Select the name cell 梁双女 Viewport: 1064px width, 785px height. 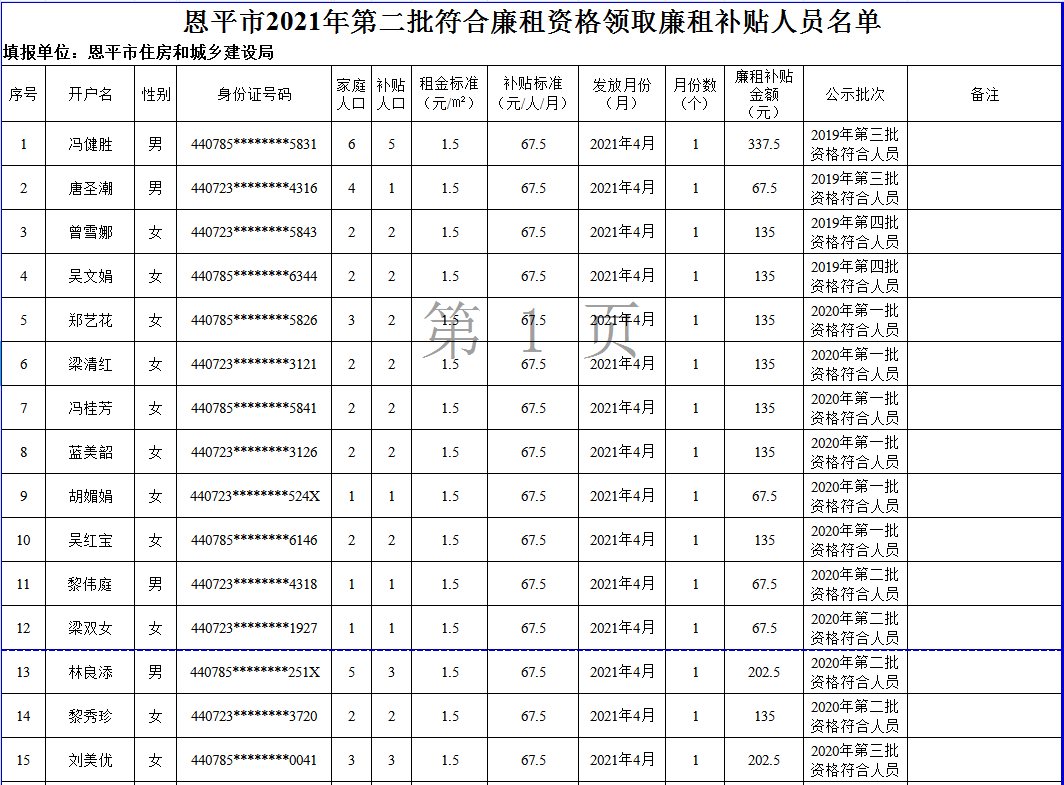90,628
